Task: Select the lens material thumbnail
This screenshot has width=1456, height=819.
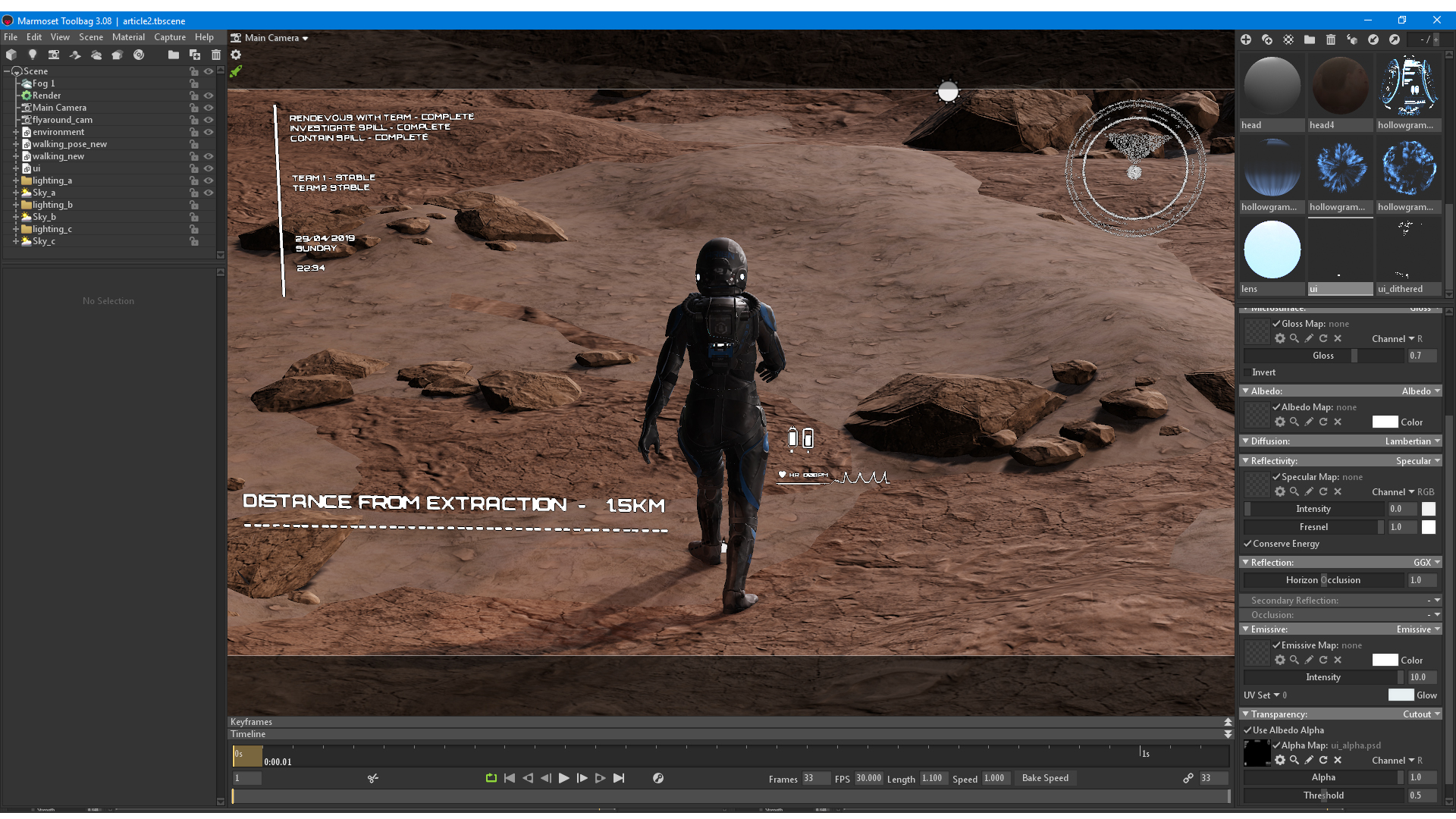Action: (x=1272, y=250)
